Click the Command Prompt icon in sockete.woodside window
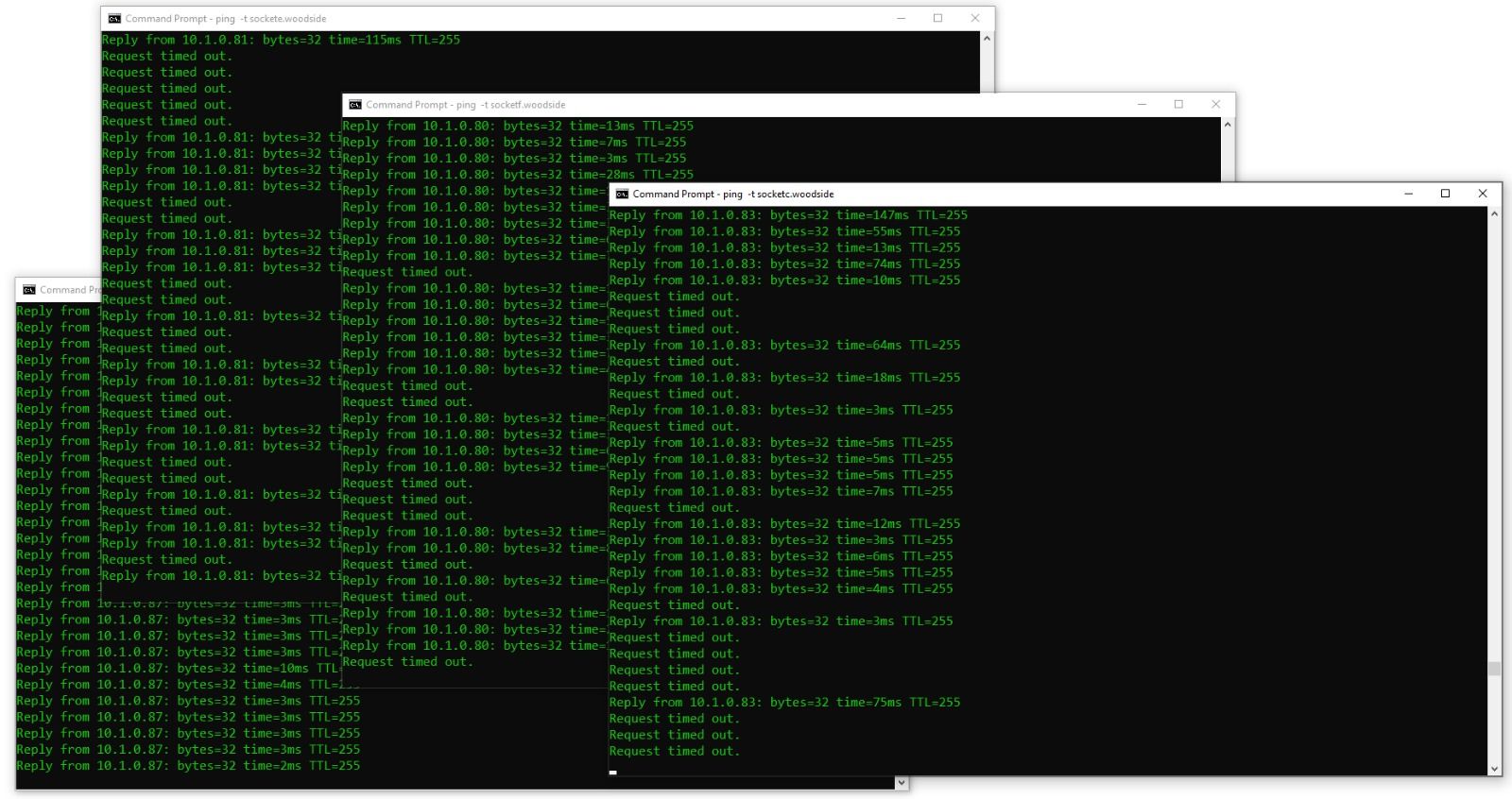This screenshot has width=1512, height=799. click(114, 19)
